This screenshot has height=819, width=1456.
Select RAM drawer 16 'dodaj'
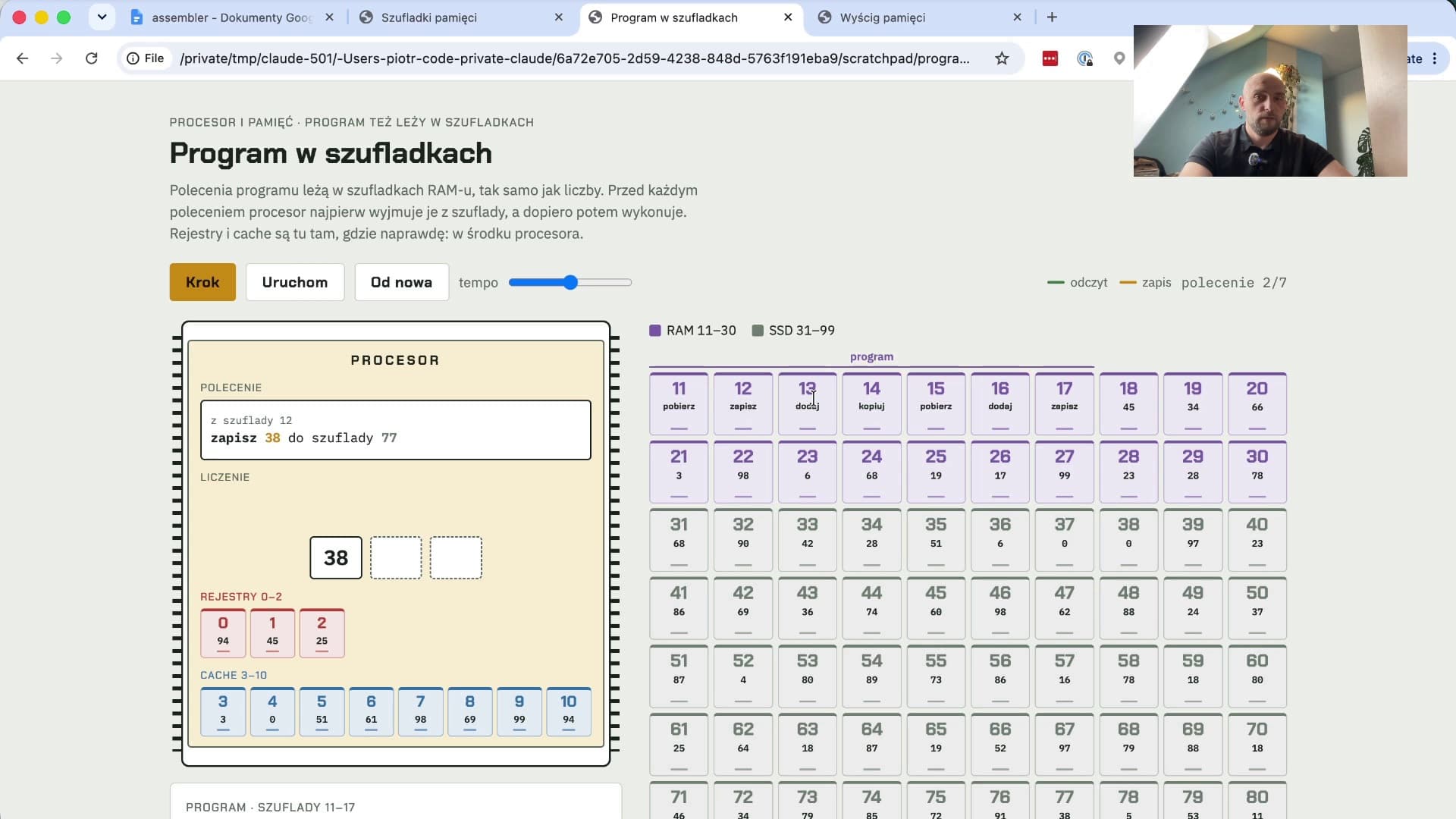1000,403
